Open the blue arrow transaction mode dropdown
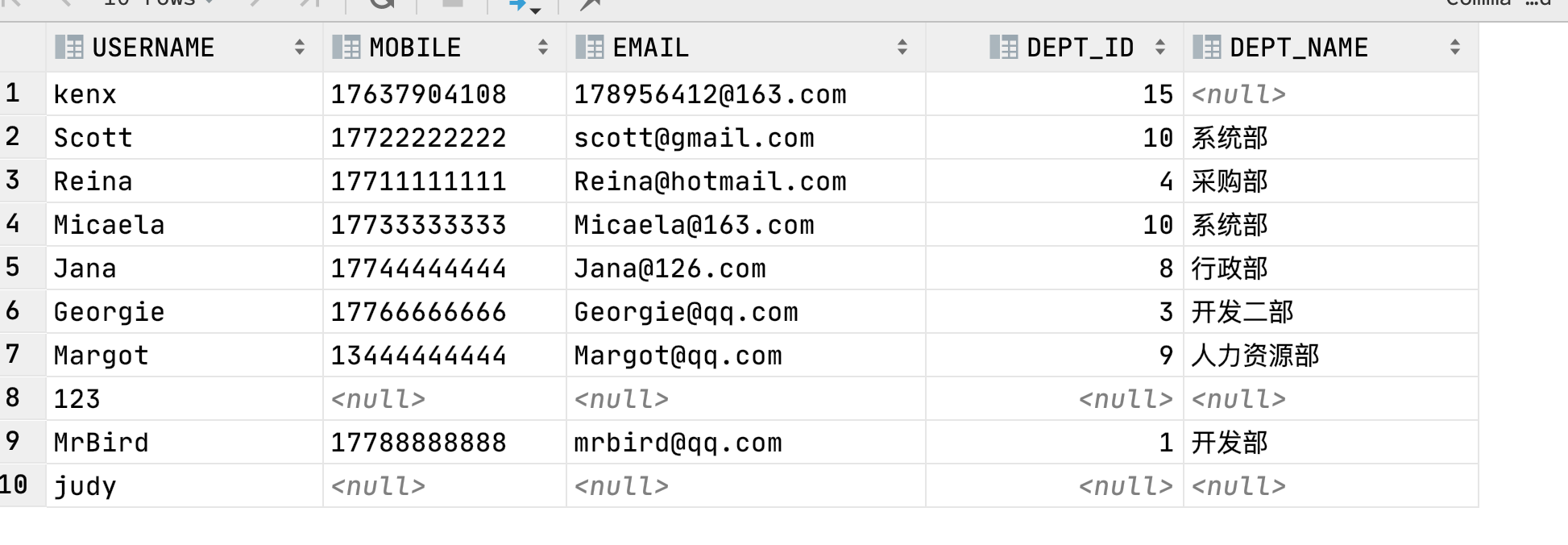 [x=524, y=5]
